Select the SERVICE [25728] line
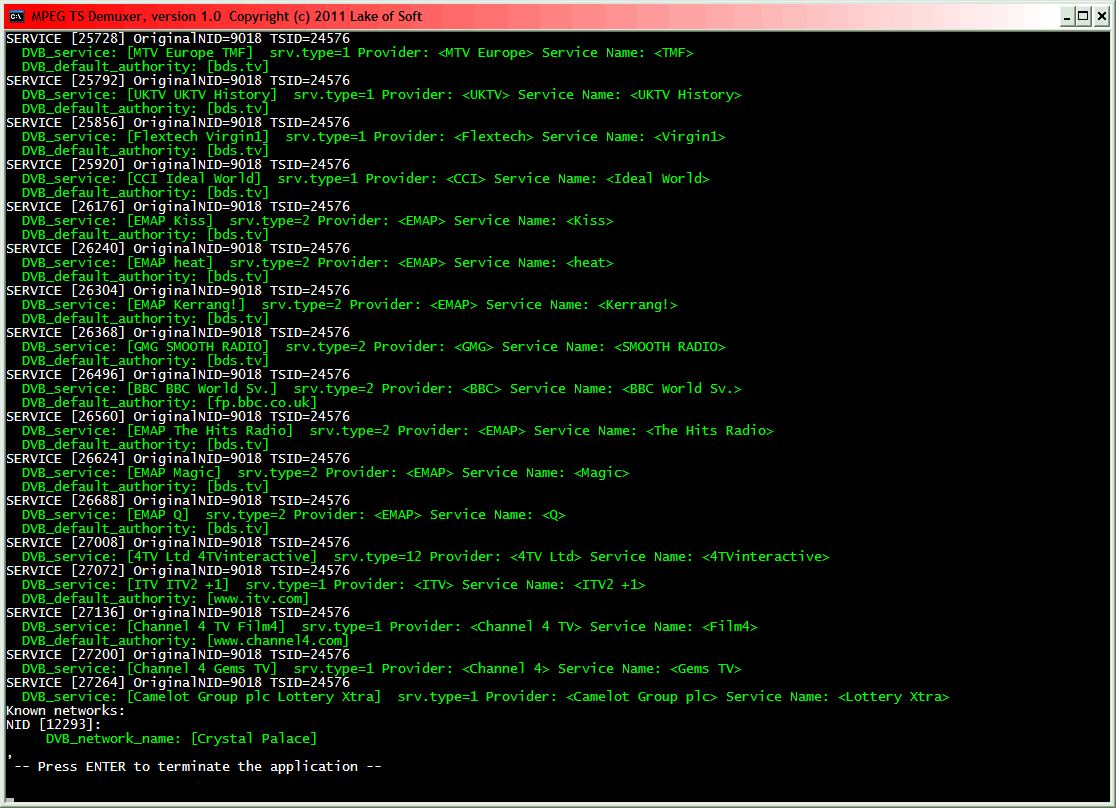Image resolution: width=1116 pixels, height=808 pixels. click(x=178, y=38)
